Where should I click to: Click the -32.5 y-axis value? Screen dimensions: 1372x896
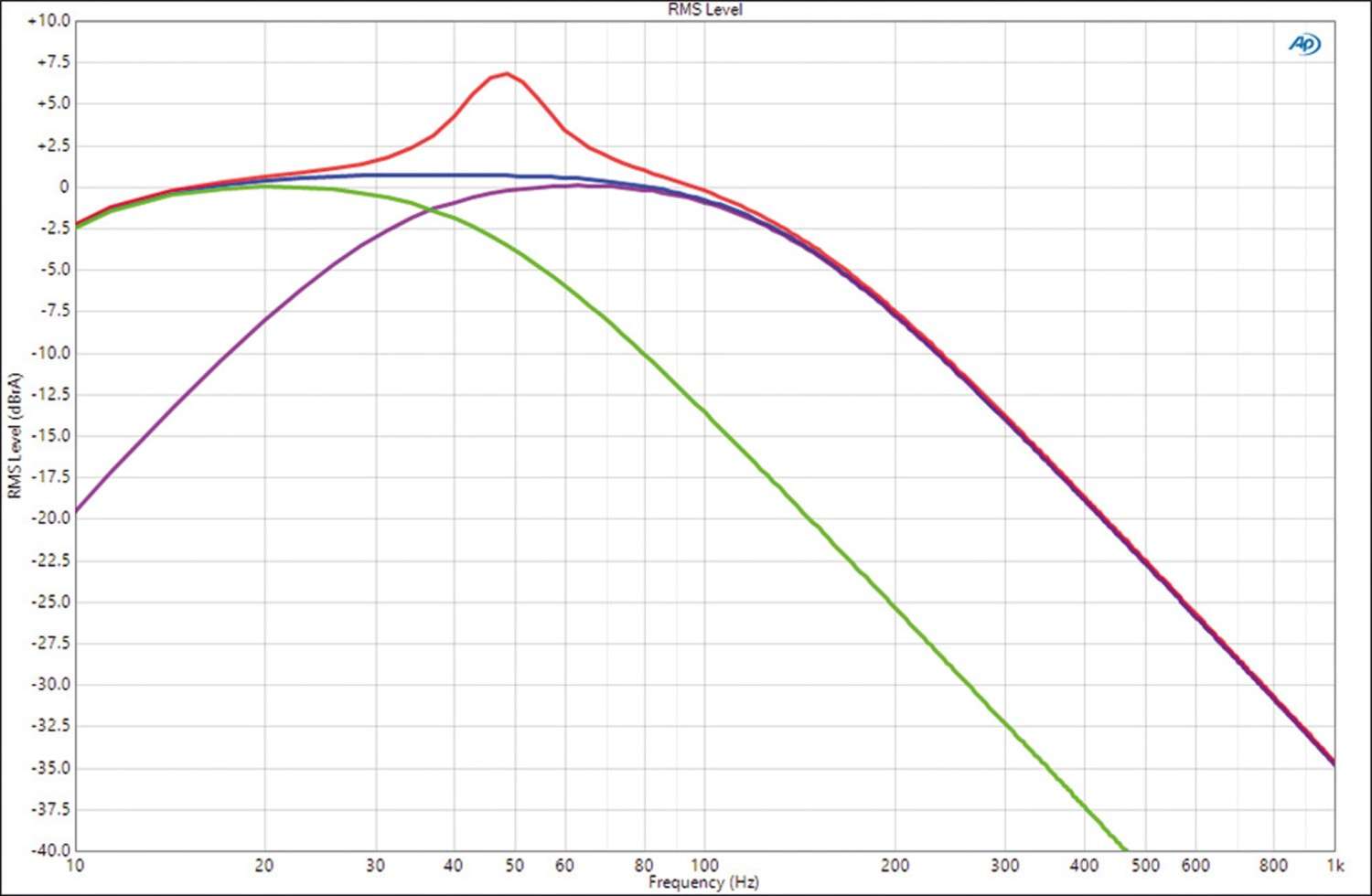(49, 726)
